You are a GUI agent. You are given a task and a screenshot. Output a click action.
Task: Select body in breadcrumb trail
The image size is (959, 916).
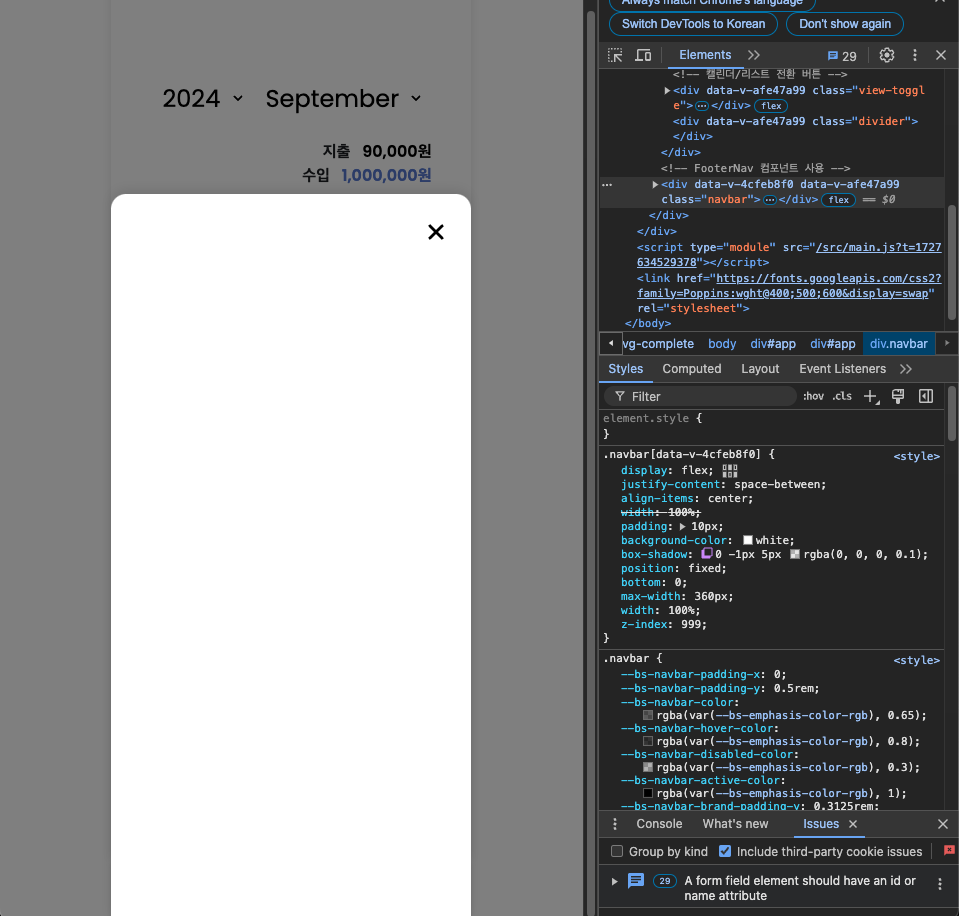pos(722,344)
